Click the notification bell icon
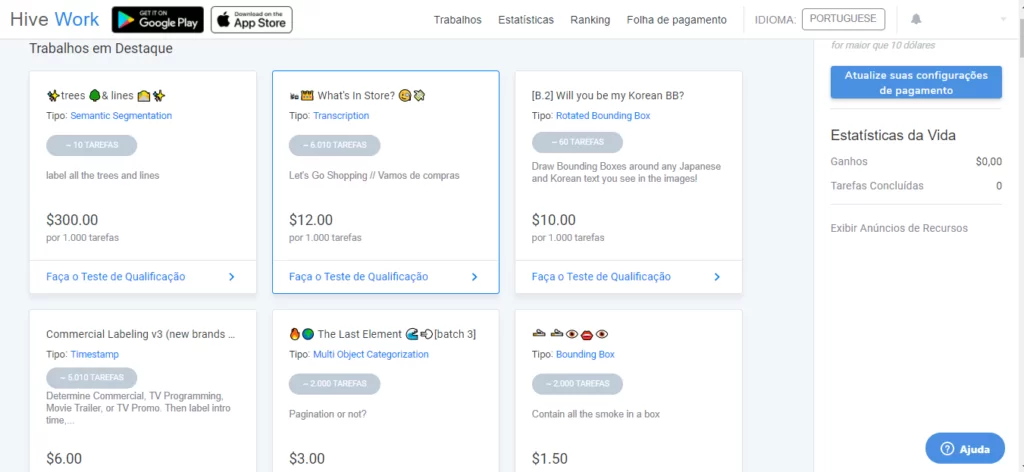This screenshot has width=1024, height=472. [916, 19]
